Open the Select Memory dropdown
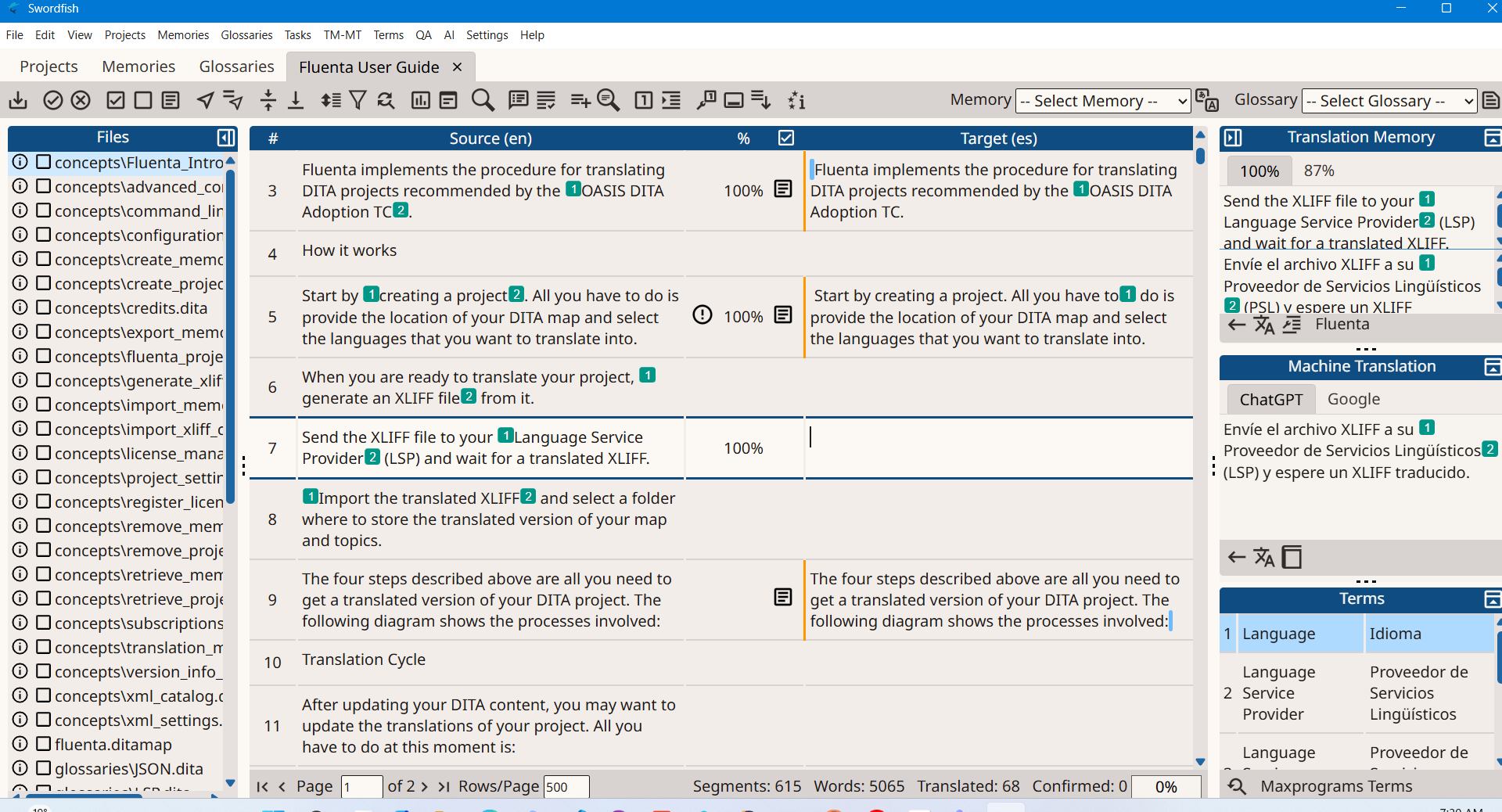This screenshot has height=812, width=1502. point(1103,101)
